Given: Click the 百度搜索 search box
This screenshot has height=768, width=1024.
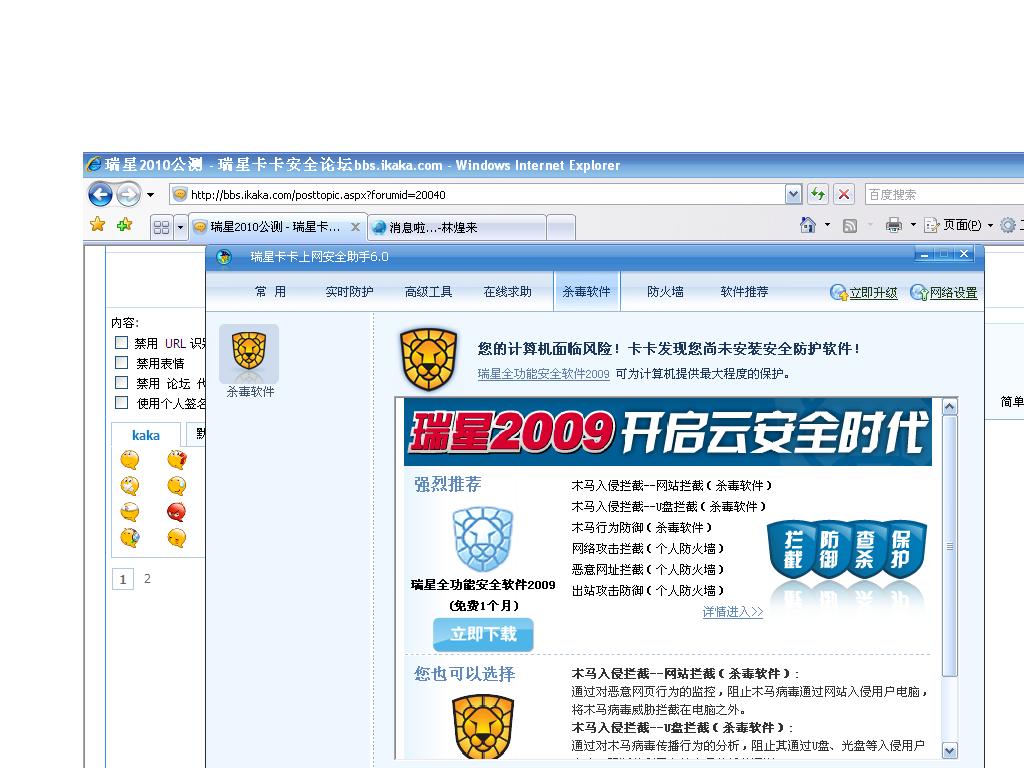Looking at the screenshot, I should point(944,195).
